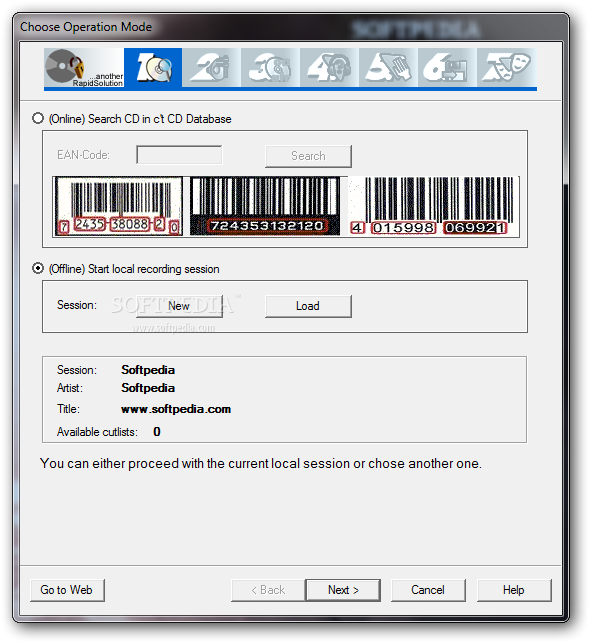Click the Help button
This screenshot has height=643, width=590.
tap(514, 590)
